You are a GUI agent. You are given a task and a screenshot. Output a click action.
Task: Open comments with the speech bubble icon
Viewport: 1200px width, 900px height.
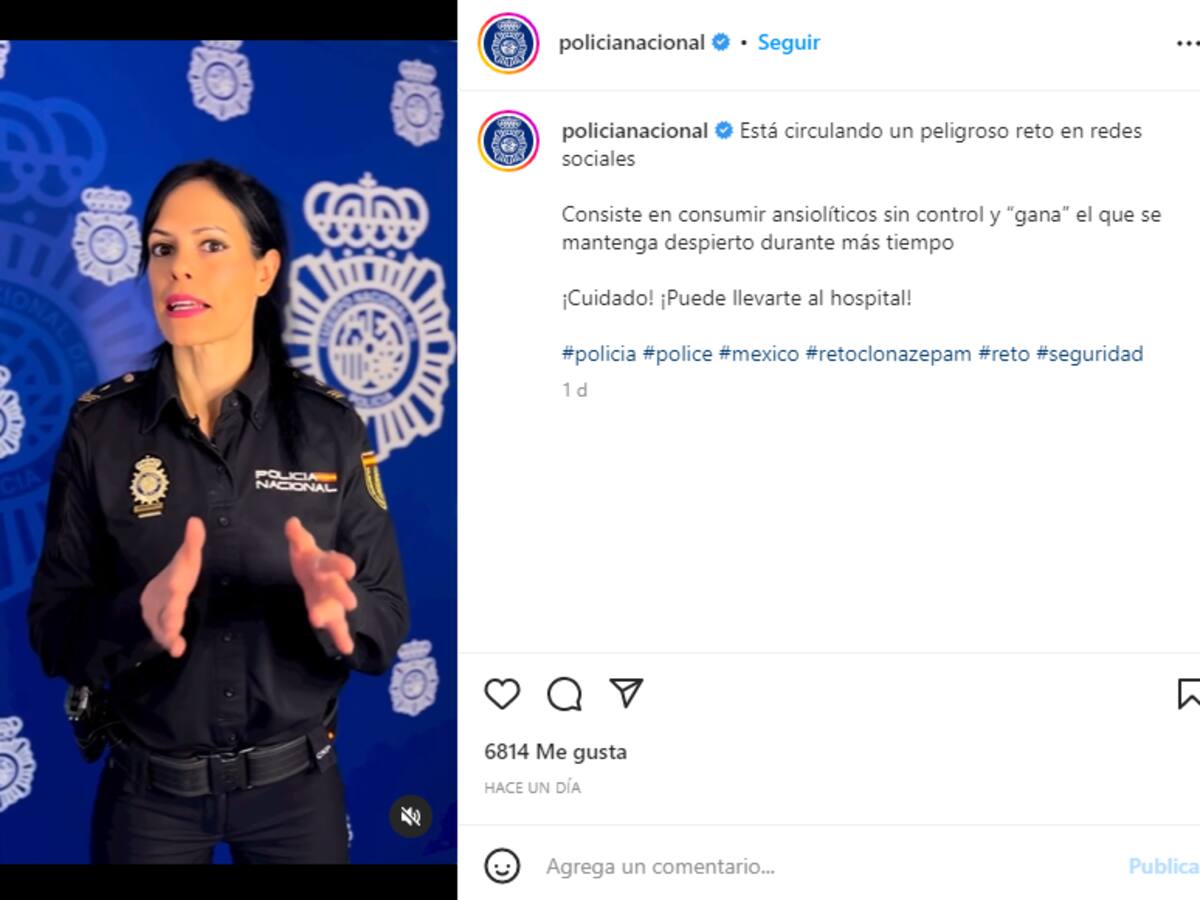(564, 693)
